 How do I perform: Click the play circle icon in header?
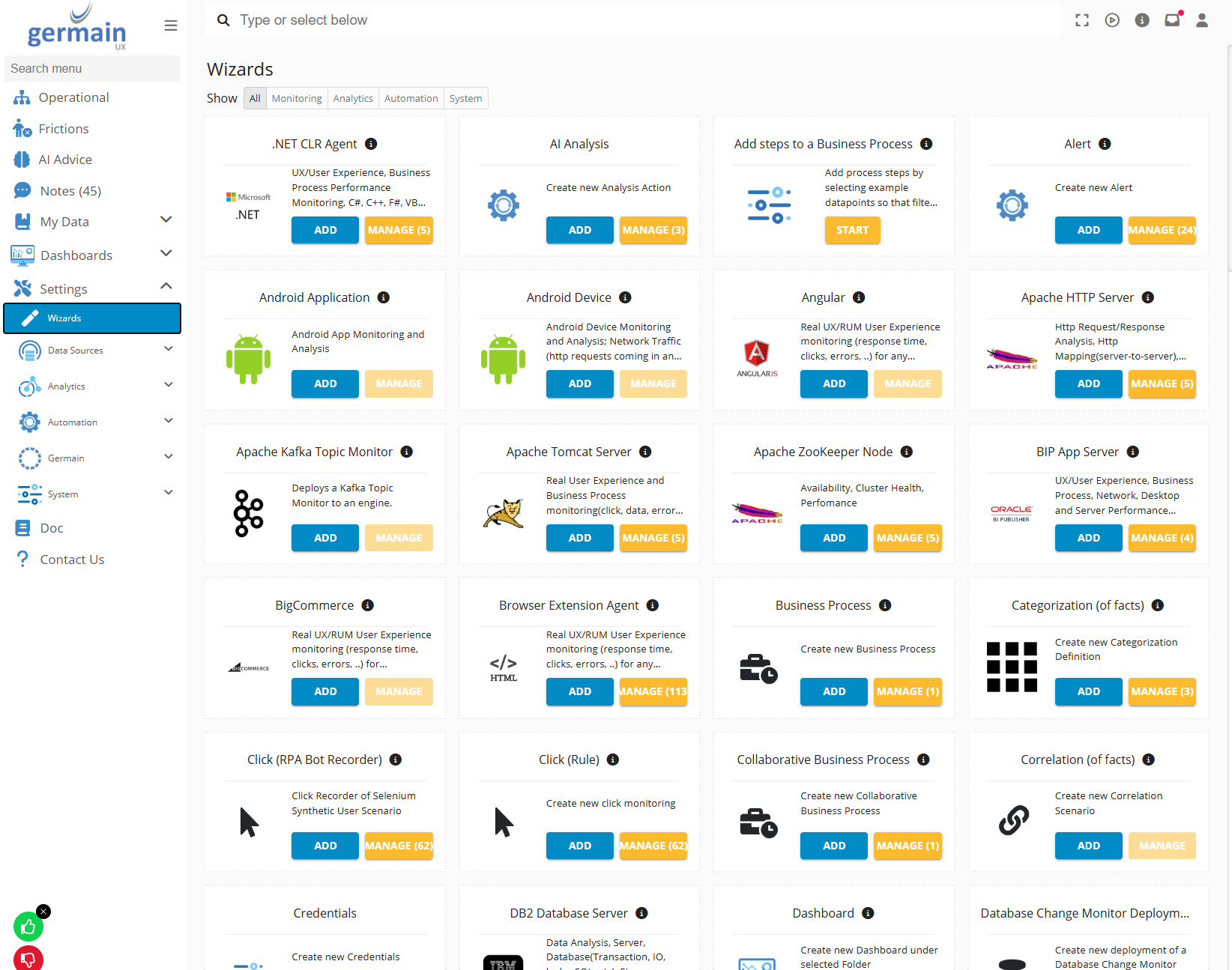(x=1112, y=20)
